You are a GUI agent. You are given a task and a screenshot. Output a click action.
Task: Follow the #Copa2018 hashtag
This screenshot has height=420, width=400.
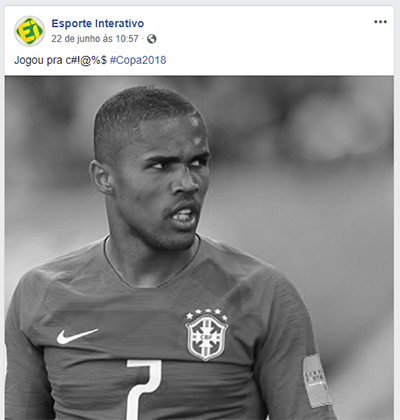[138, 60]
